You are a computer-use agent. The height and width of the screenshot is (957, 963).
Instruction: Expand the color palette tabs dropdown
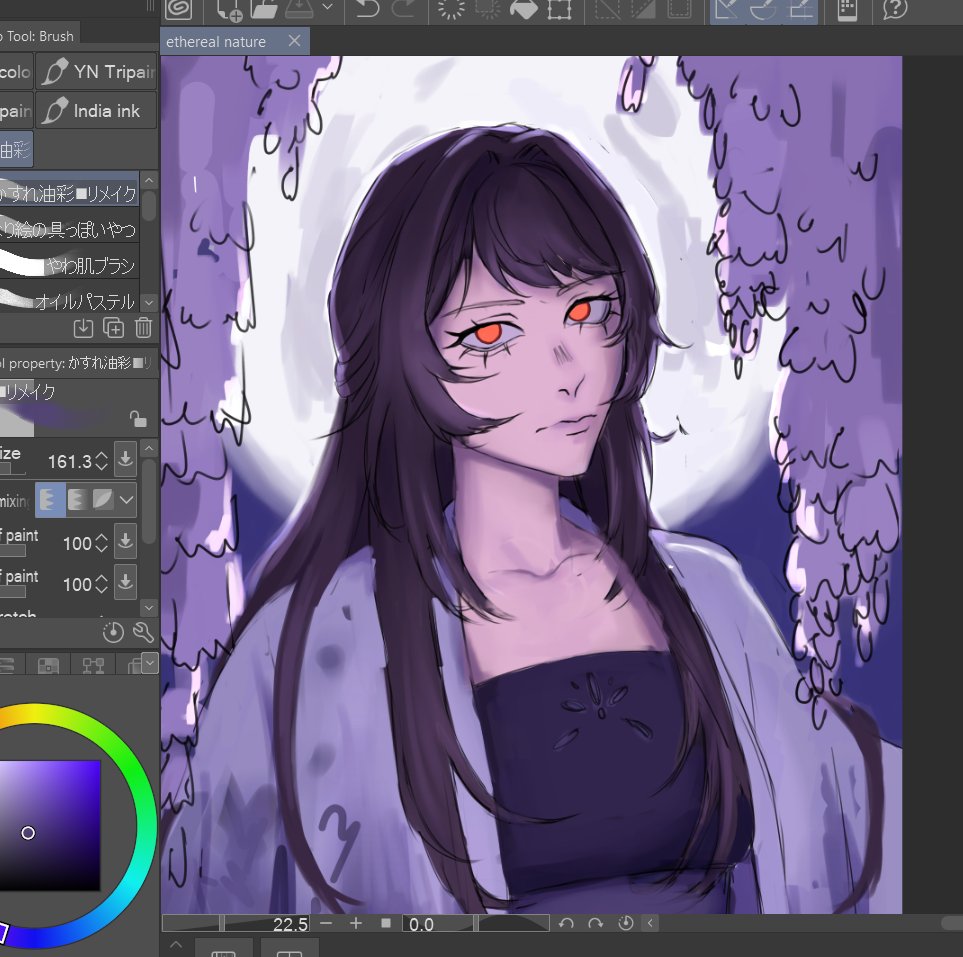point(150,663)
